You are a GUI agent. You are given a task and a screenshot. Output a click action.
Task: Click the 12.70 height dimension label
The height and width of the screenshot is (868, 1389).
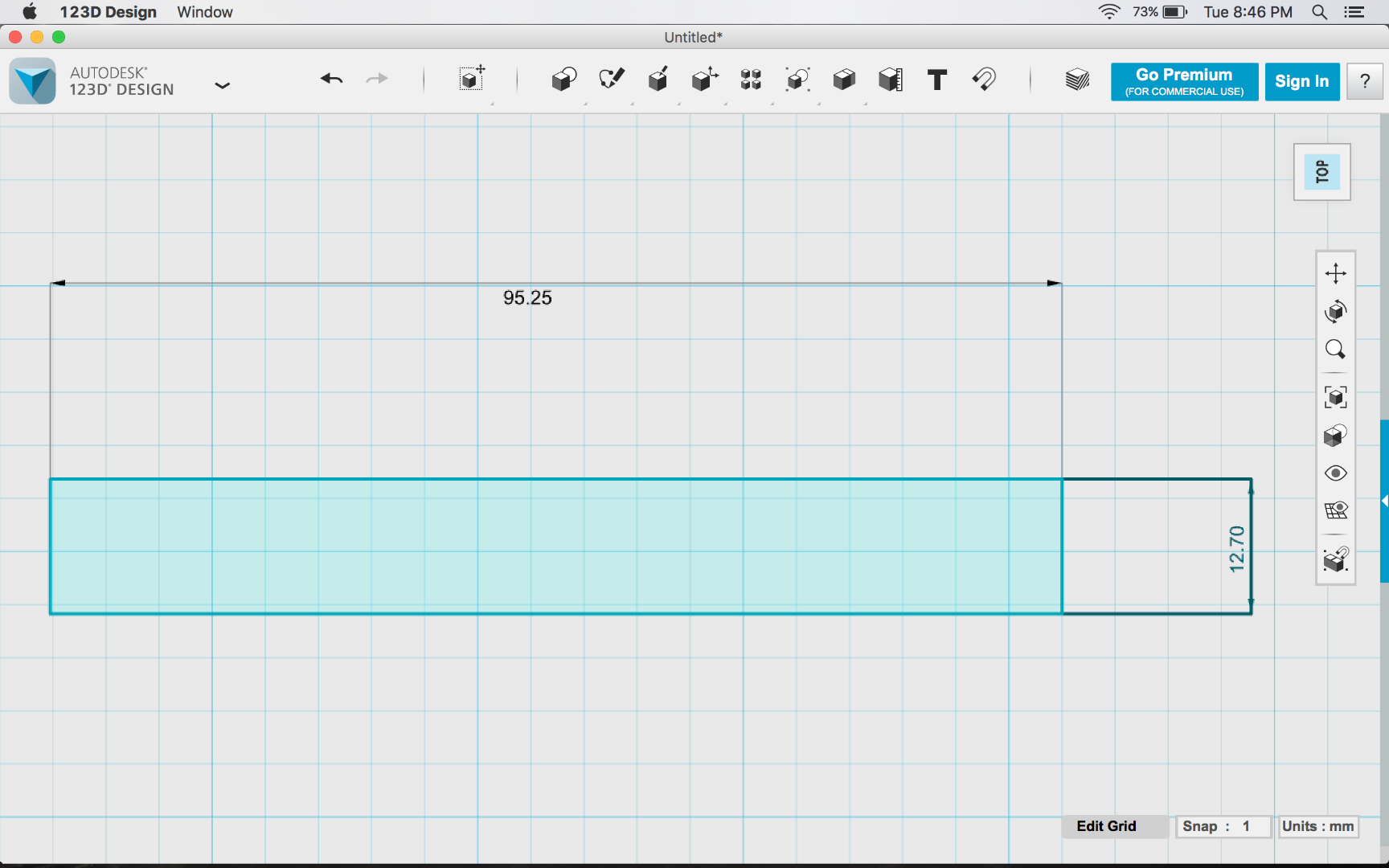click(x=1236, y=549)
